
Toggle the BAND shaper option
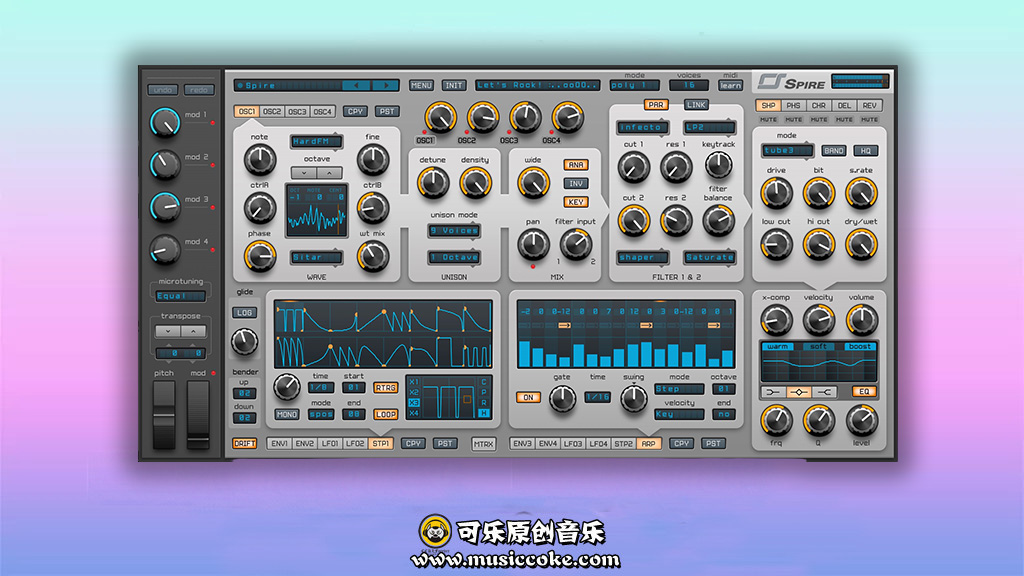[x=833, y=151]
